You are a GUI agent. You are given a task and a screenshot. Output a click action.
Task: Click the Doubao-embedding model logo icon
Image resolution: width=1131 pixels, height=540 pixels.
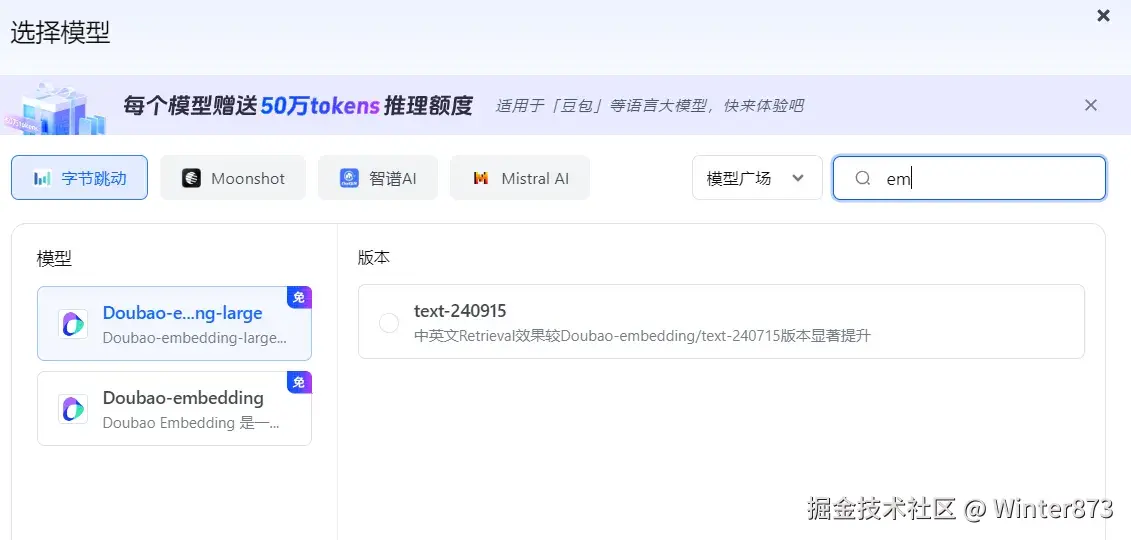coord(73,409)
